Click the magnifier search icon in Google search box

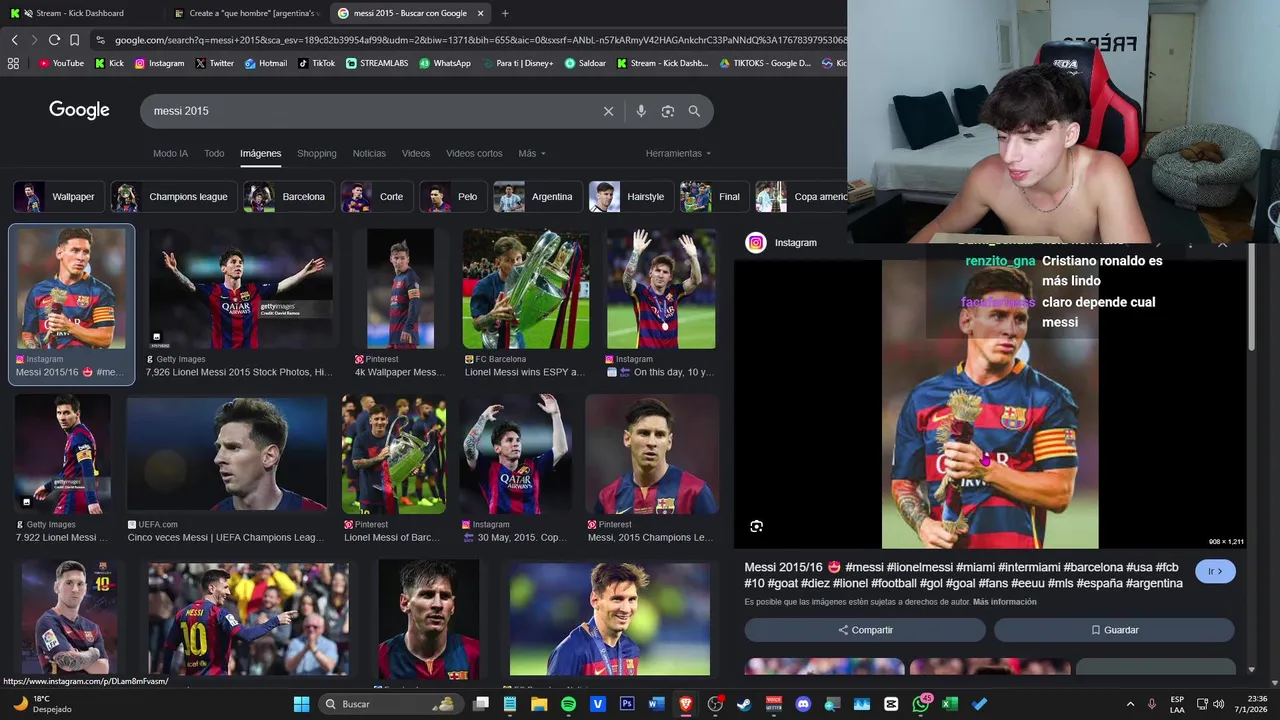[x=694, y=111]
